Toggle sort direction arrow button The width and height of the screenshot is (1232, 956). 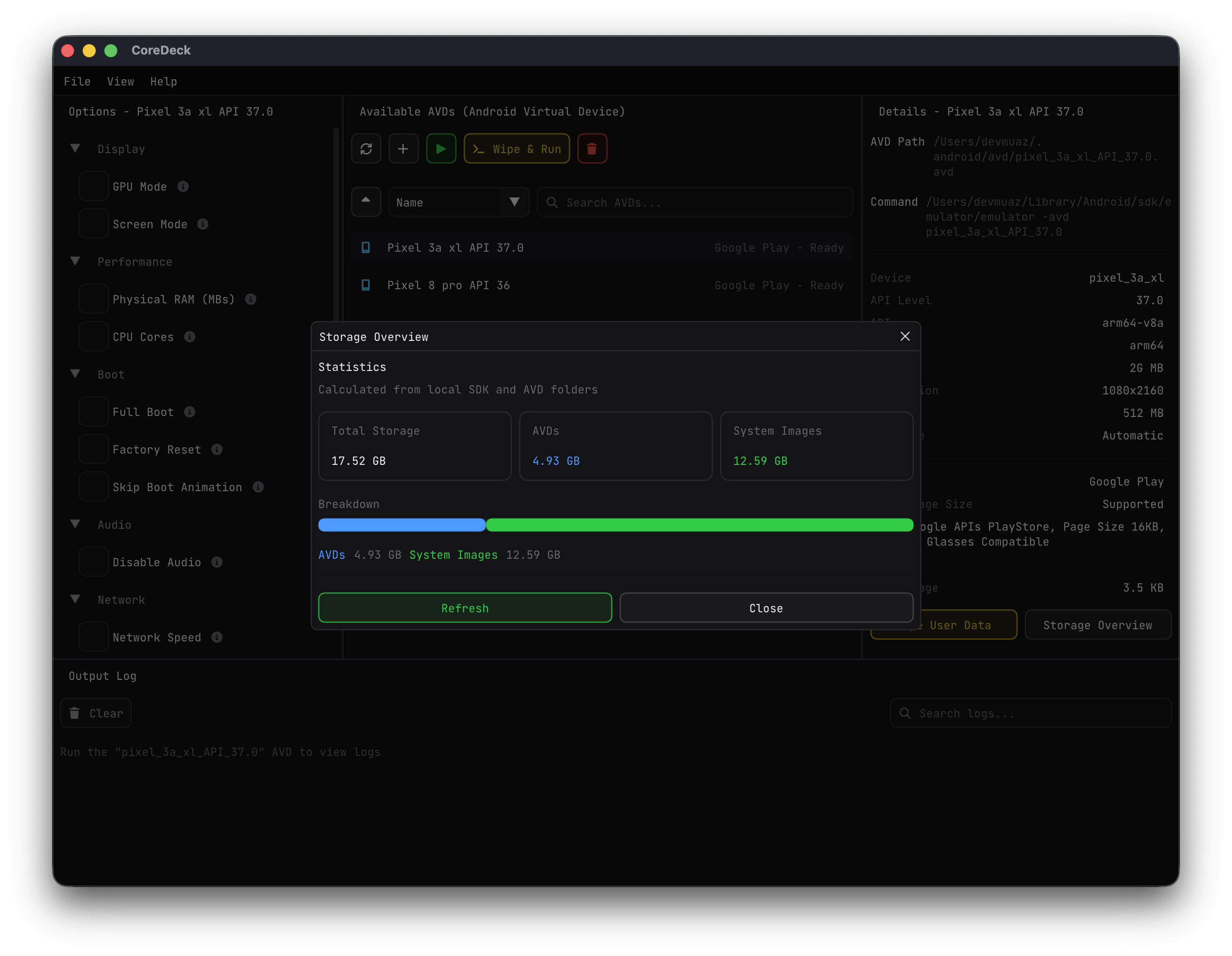tap(366, 202)
